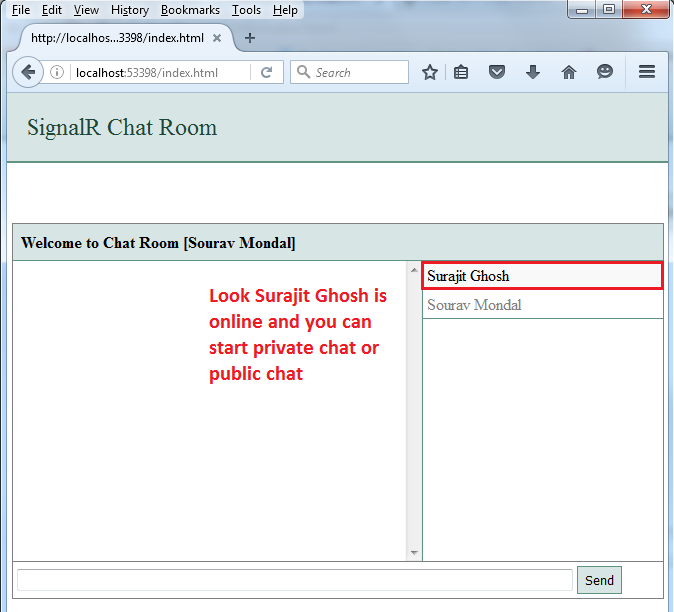Image resolution: width=674 pixels, height=612 pixels.
Task: Open the Tools menu
Action: click(246, 10)
